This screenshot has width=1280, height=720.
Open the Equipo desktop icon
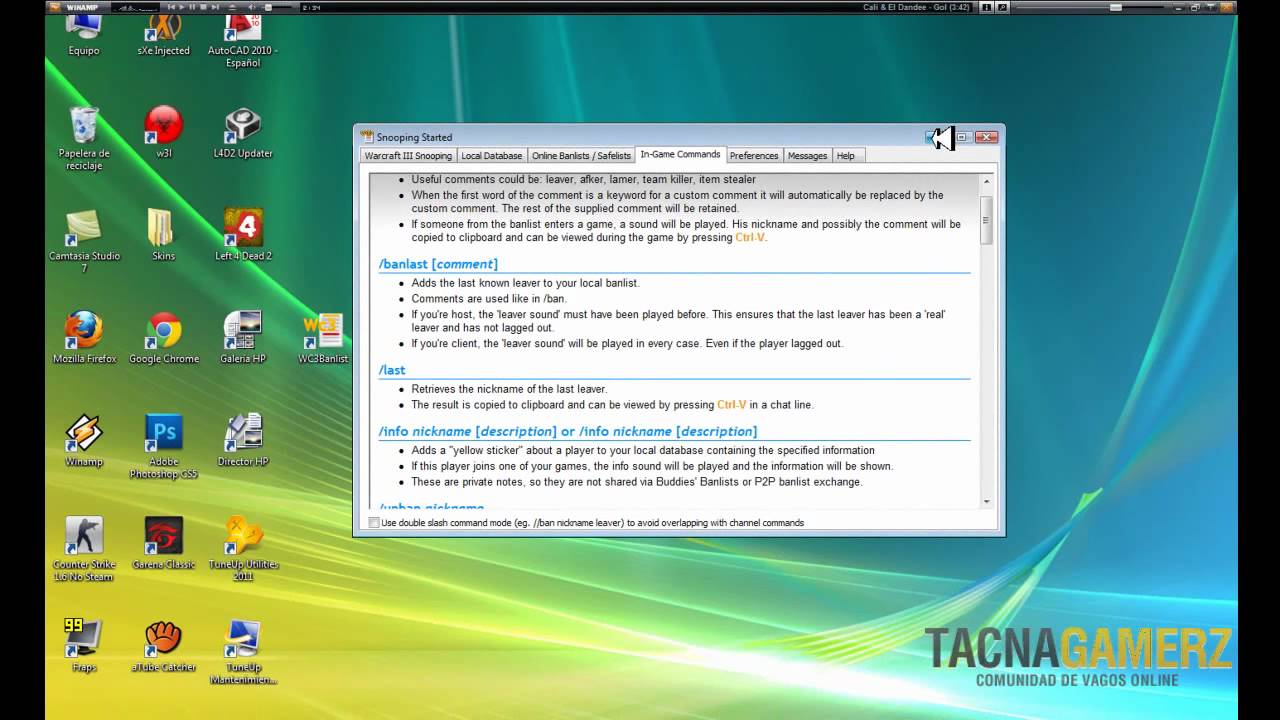click(84, 33)
